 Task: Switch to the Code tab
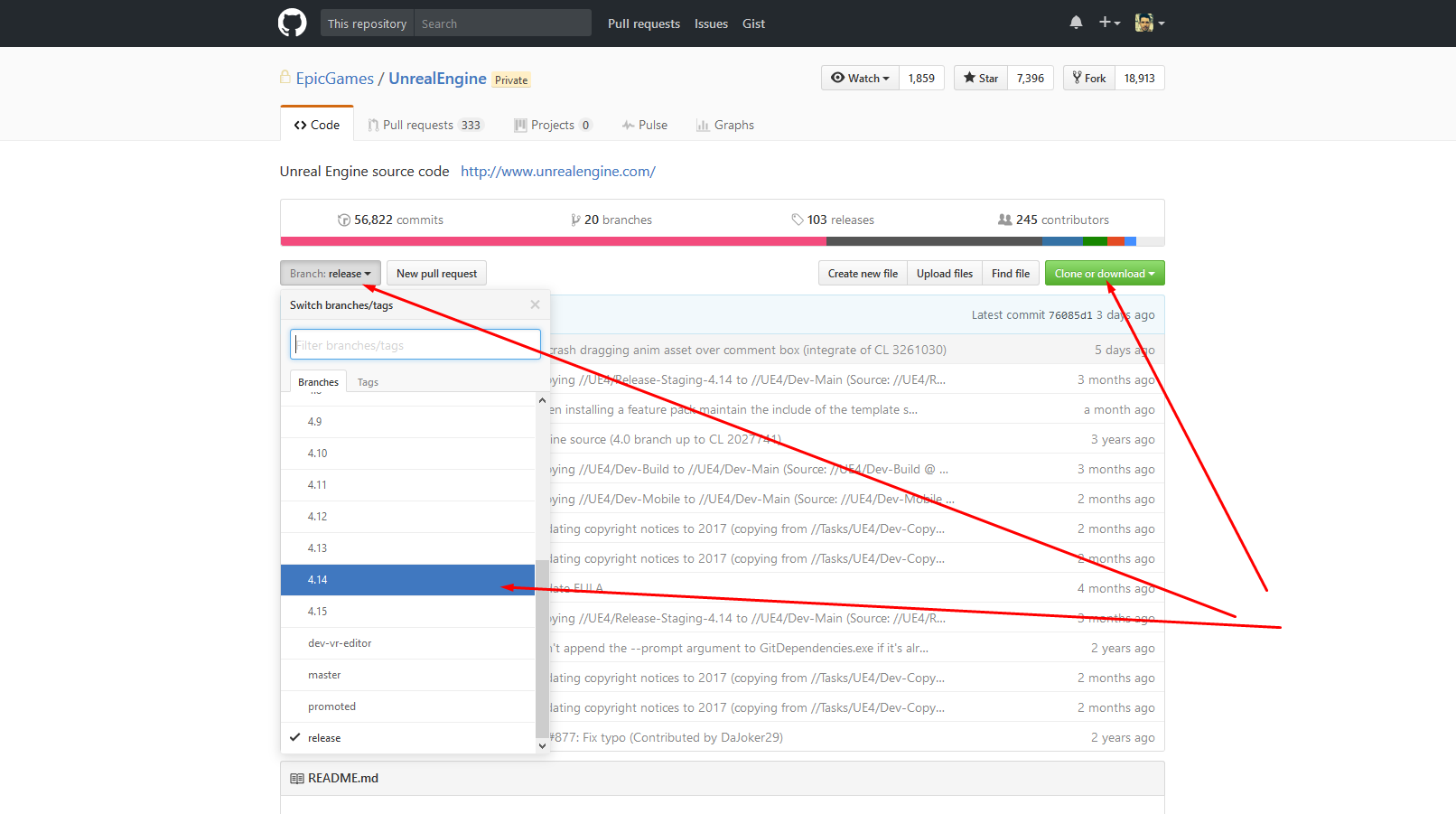point(317,125)
